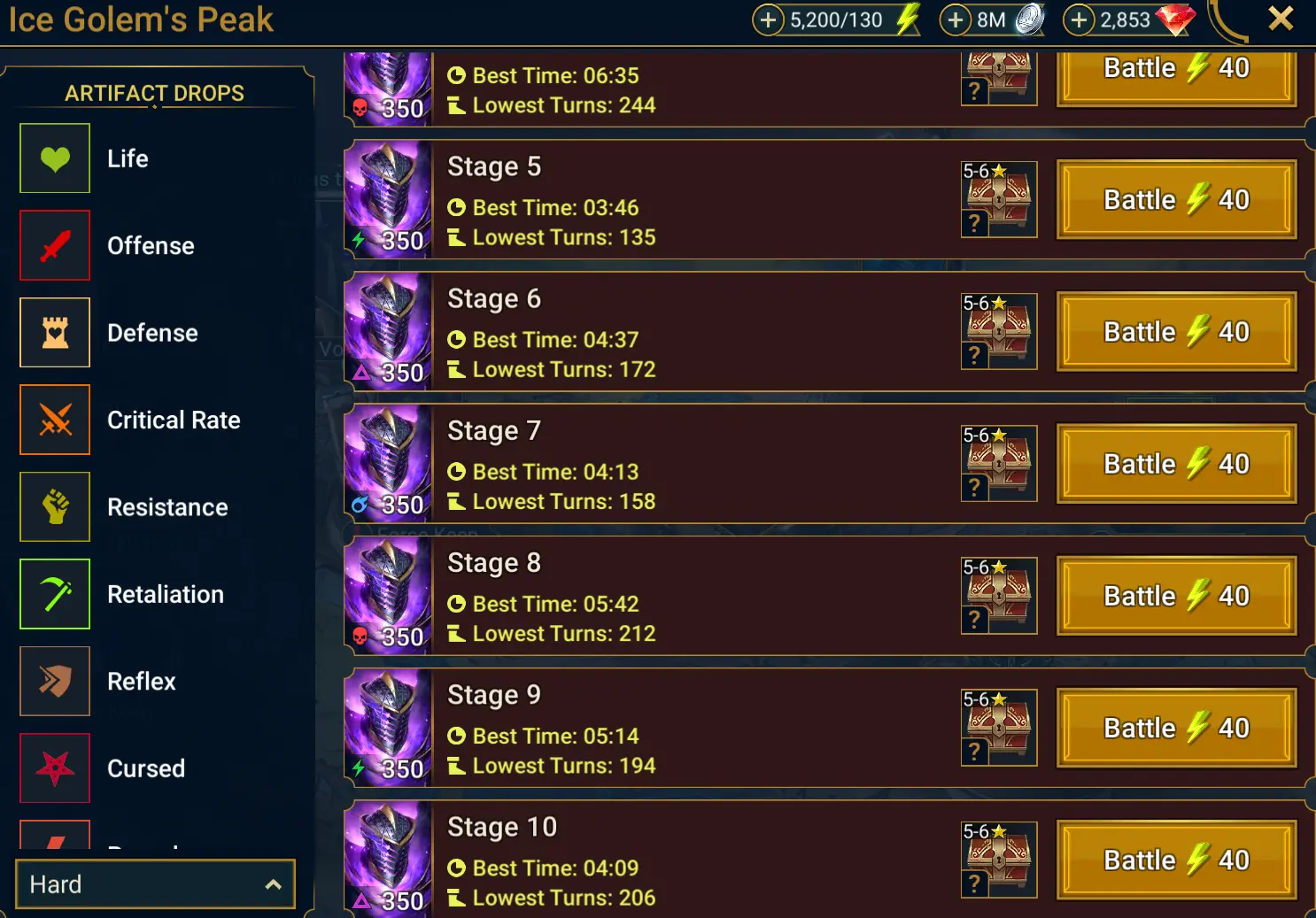
Task: Open Stage 7 boss portrait
Action: (388, 463)
